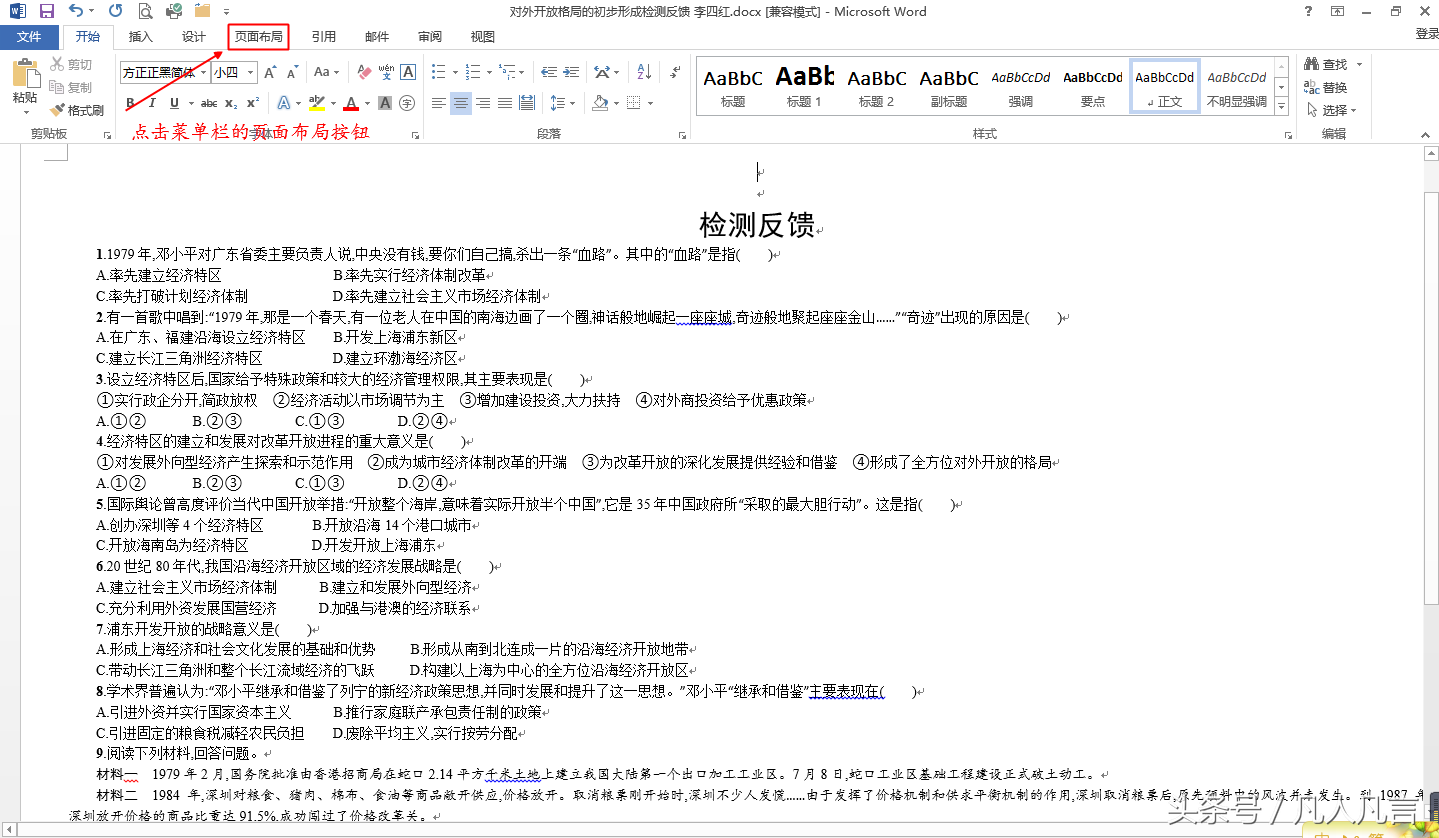Apply red font color
This screenshot has width=1439, height=838.
click(350, 103)
